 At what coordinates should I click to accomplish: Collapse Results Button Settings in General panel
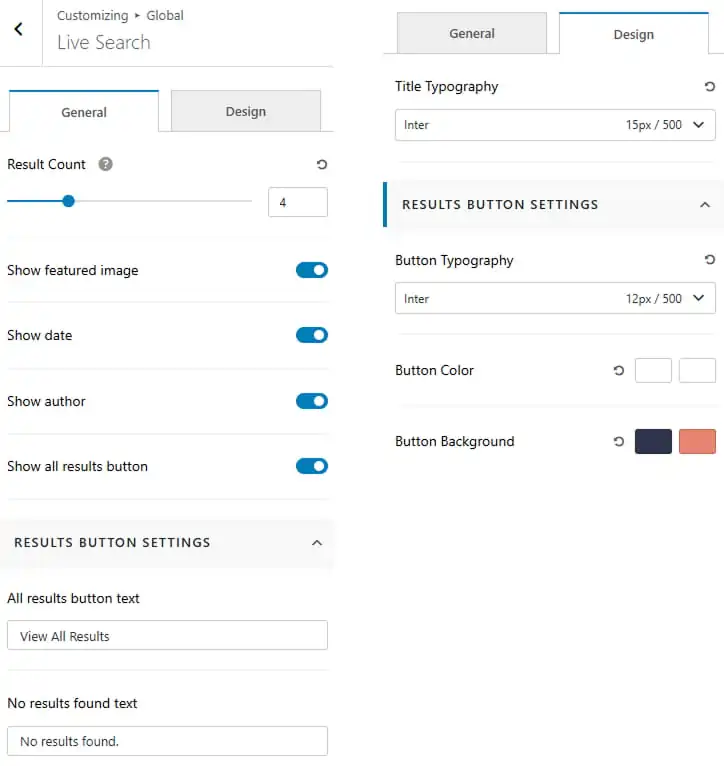point(317,543)
